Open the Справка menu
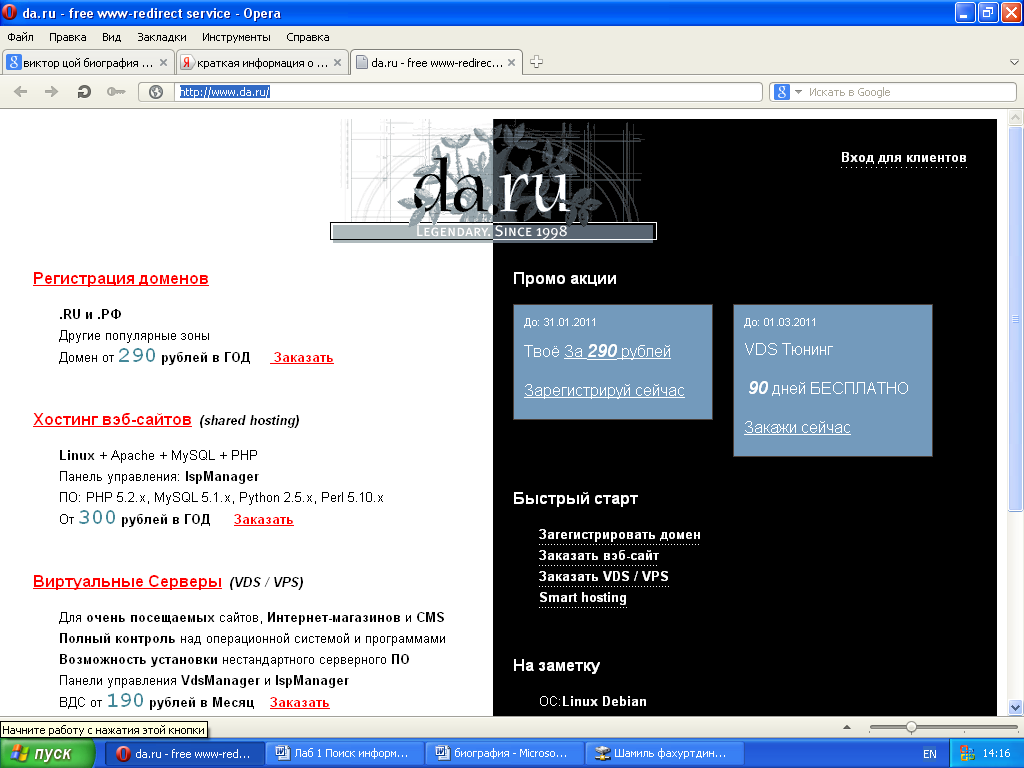1024x768 pixels. pyautogui.click(x=308, y=37)
